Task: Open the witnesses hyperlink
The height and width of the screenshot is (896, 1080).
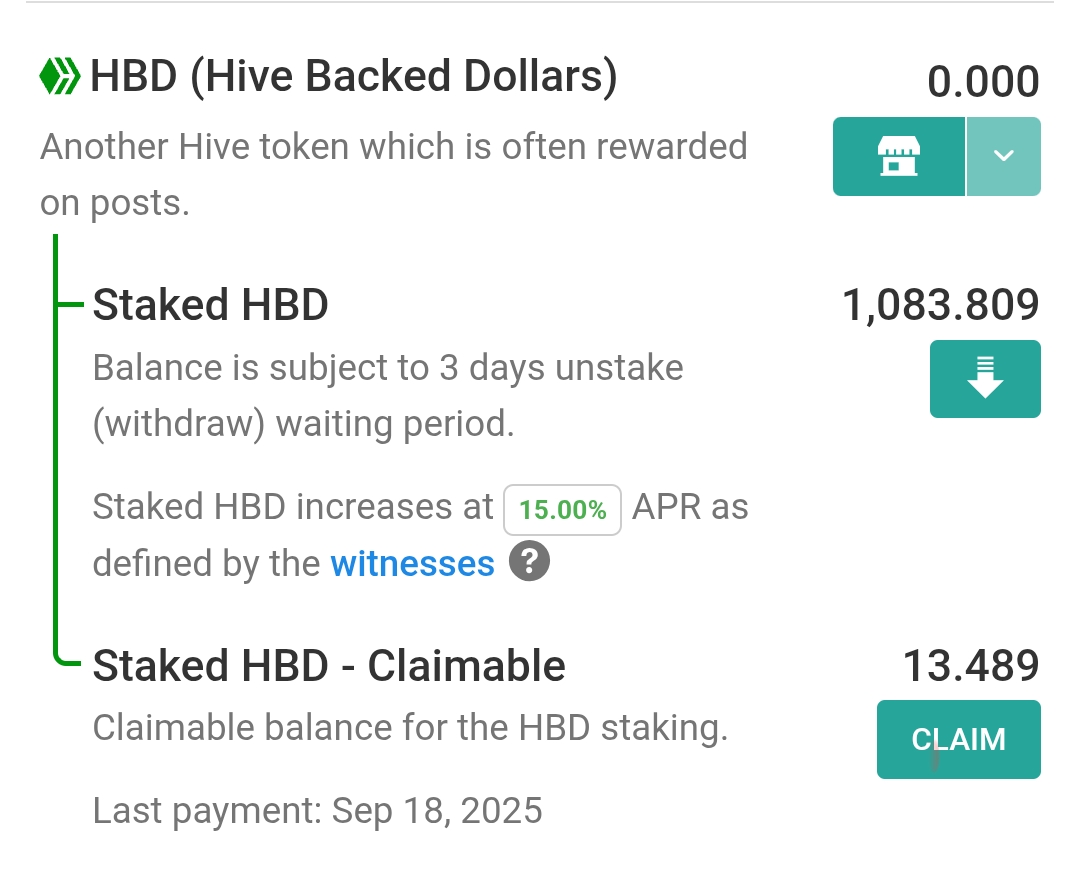Action: 412,563
